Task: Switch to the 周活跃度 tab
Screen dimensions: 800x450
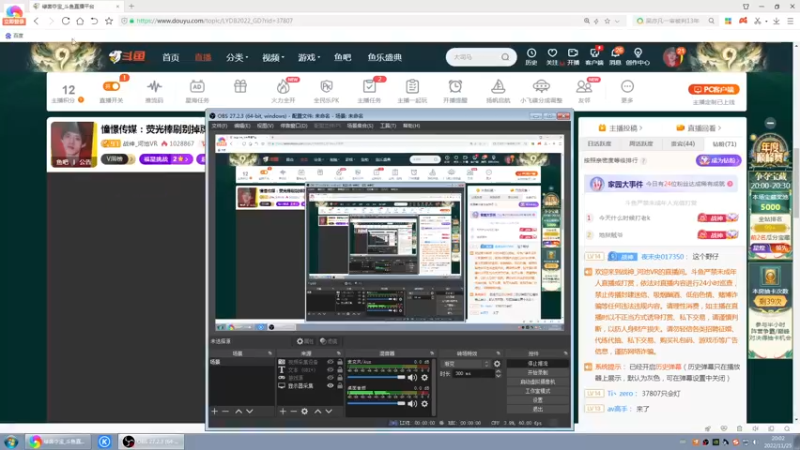Action: (641, 144)
